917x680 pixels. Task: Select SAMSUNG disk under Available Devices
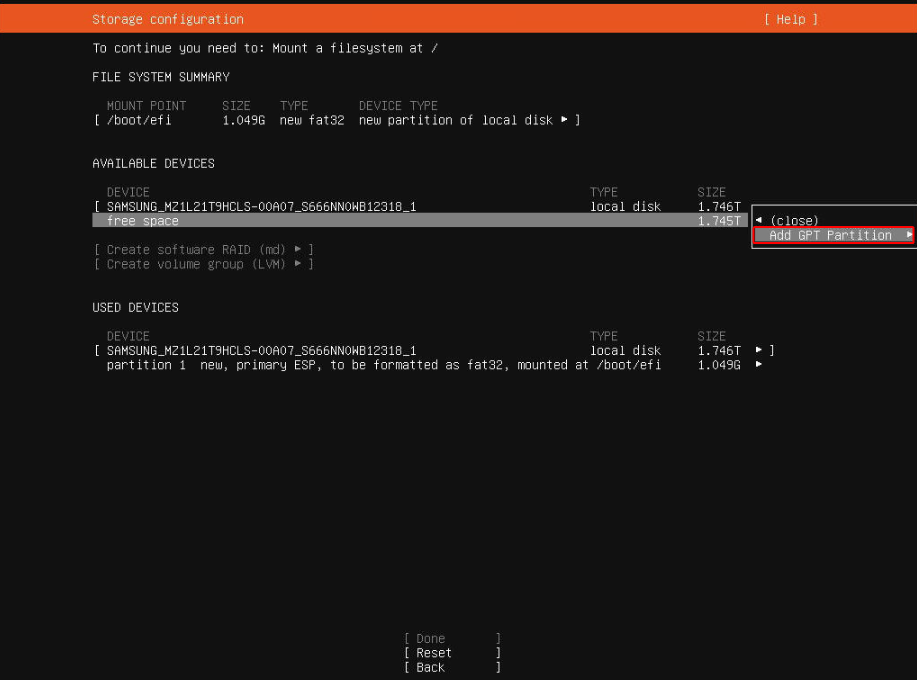(261, 207)
